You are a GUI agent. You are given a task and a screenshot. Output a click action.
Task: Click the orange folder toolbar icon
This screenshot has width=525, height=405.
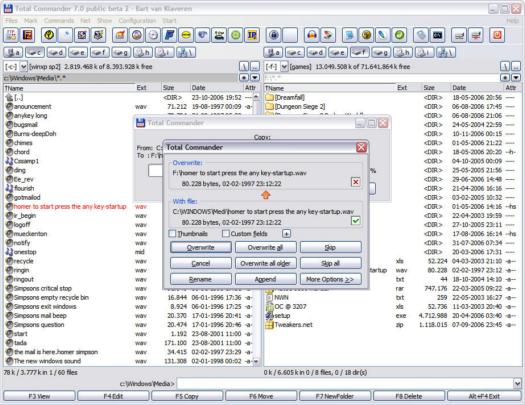[x=120, y=35]
